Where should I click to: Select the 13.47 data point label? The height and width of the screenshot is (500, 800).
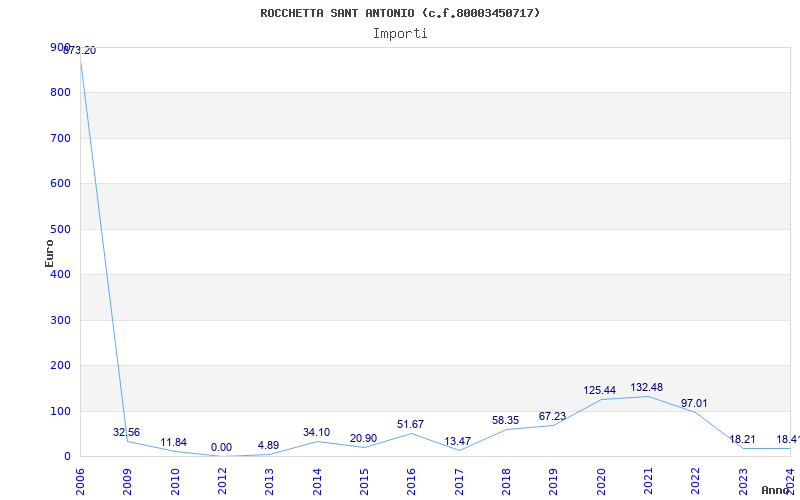[457, 442]
